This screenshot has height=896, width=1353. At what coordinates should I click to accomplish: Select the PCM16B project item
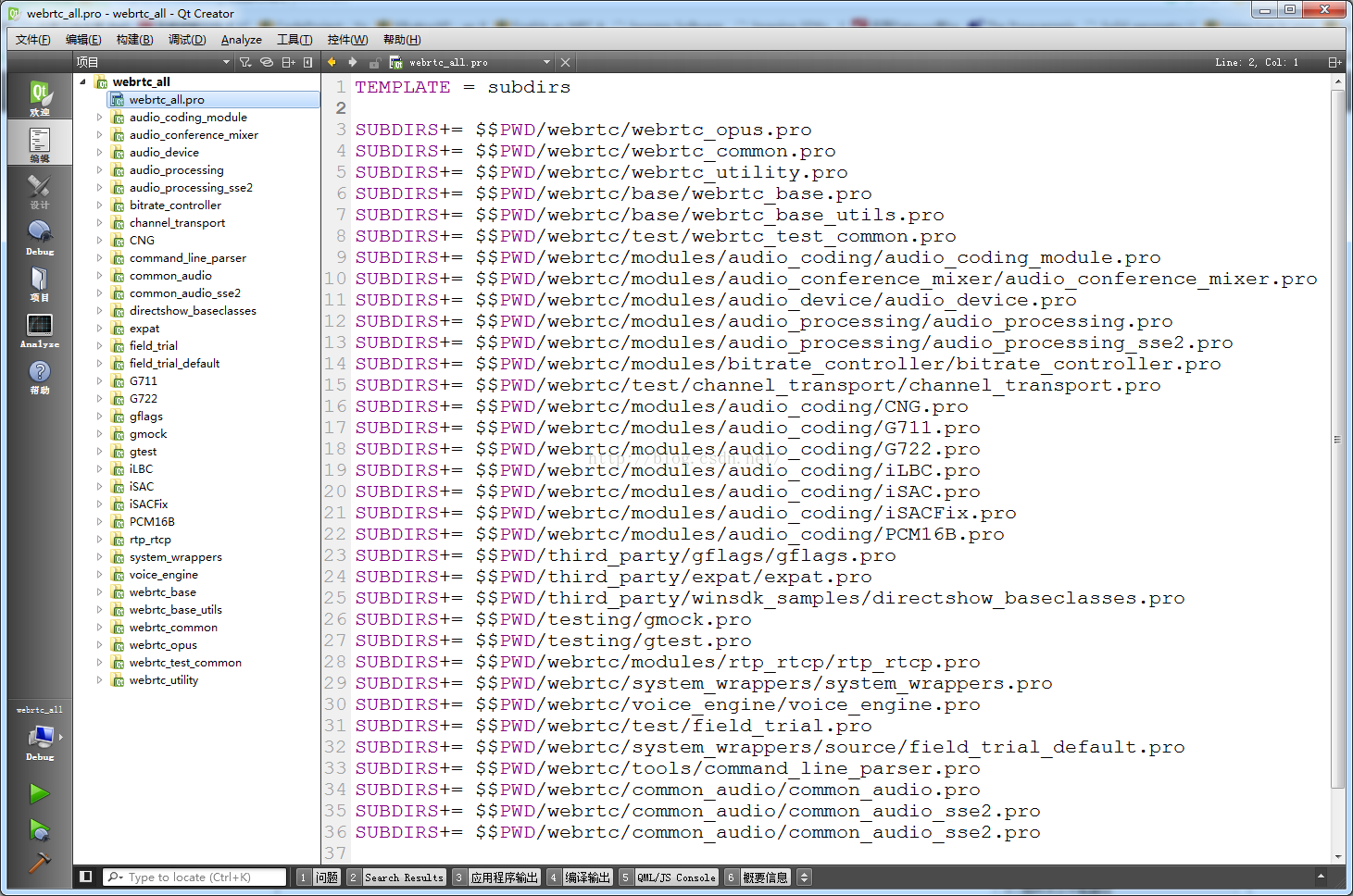pyautogui.click(x=152, y=522)
